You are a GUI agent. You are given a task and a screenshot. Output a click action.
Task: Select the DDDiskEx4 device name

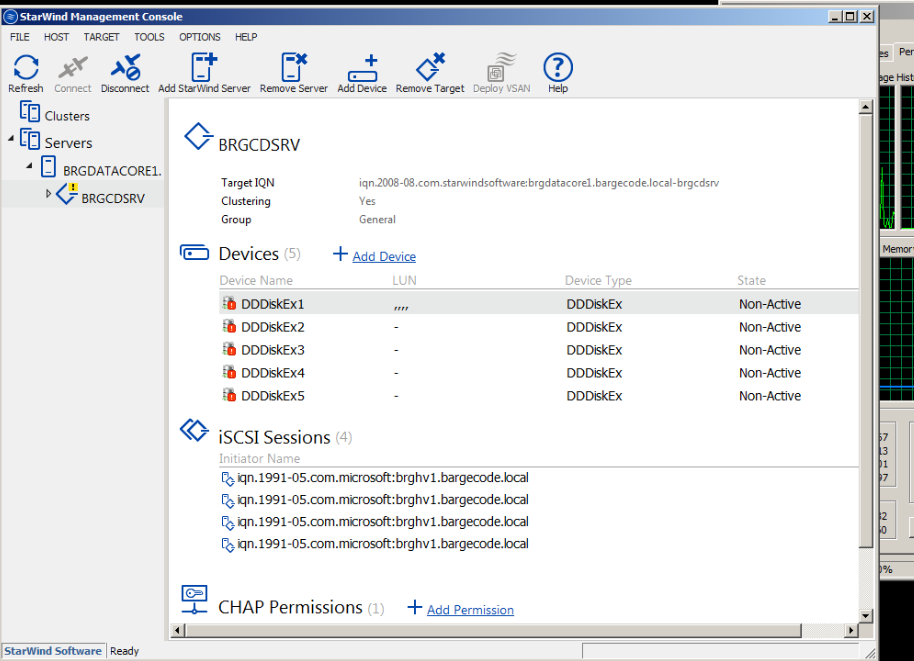273,372
